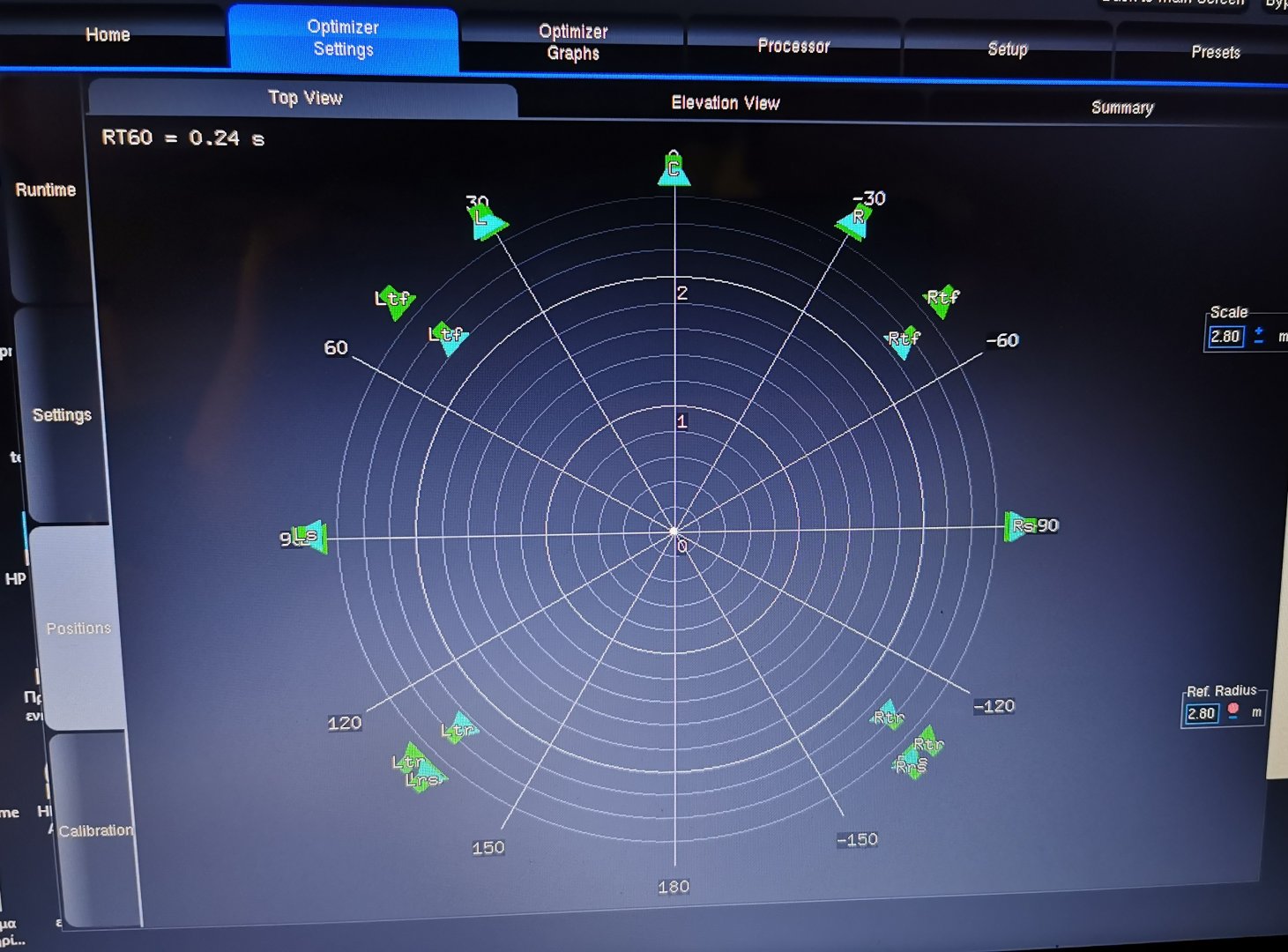Adjust Ref. Radius using its stepper

[1233, 711]
